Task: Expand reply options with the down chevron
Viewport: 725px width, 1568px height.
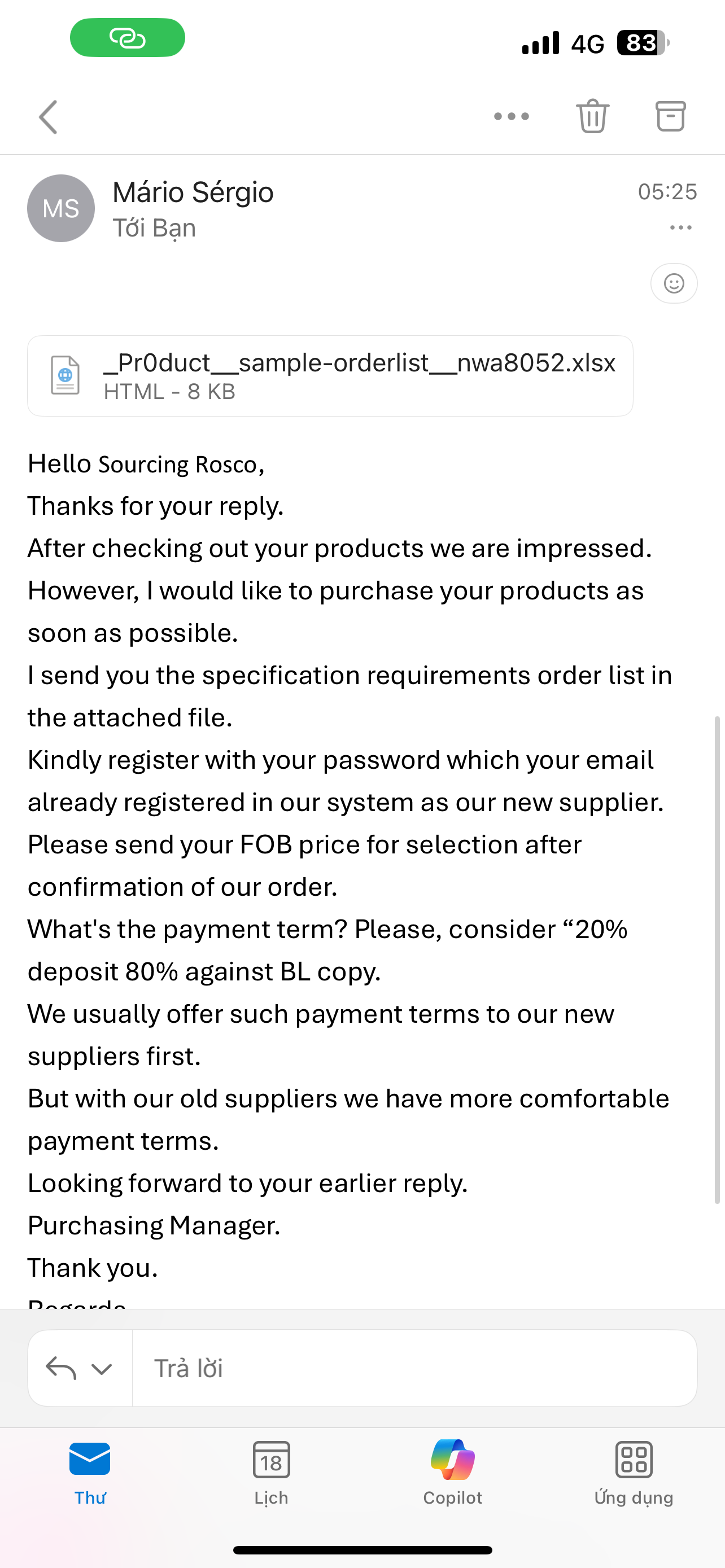Action: (102, 1369)
